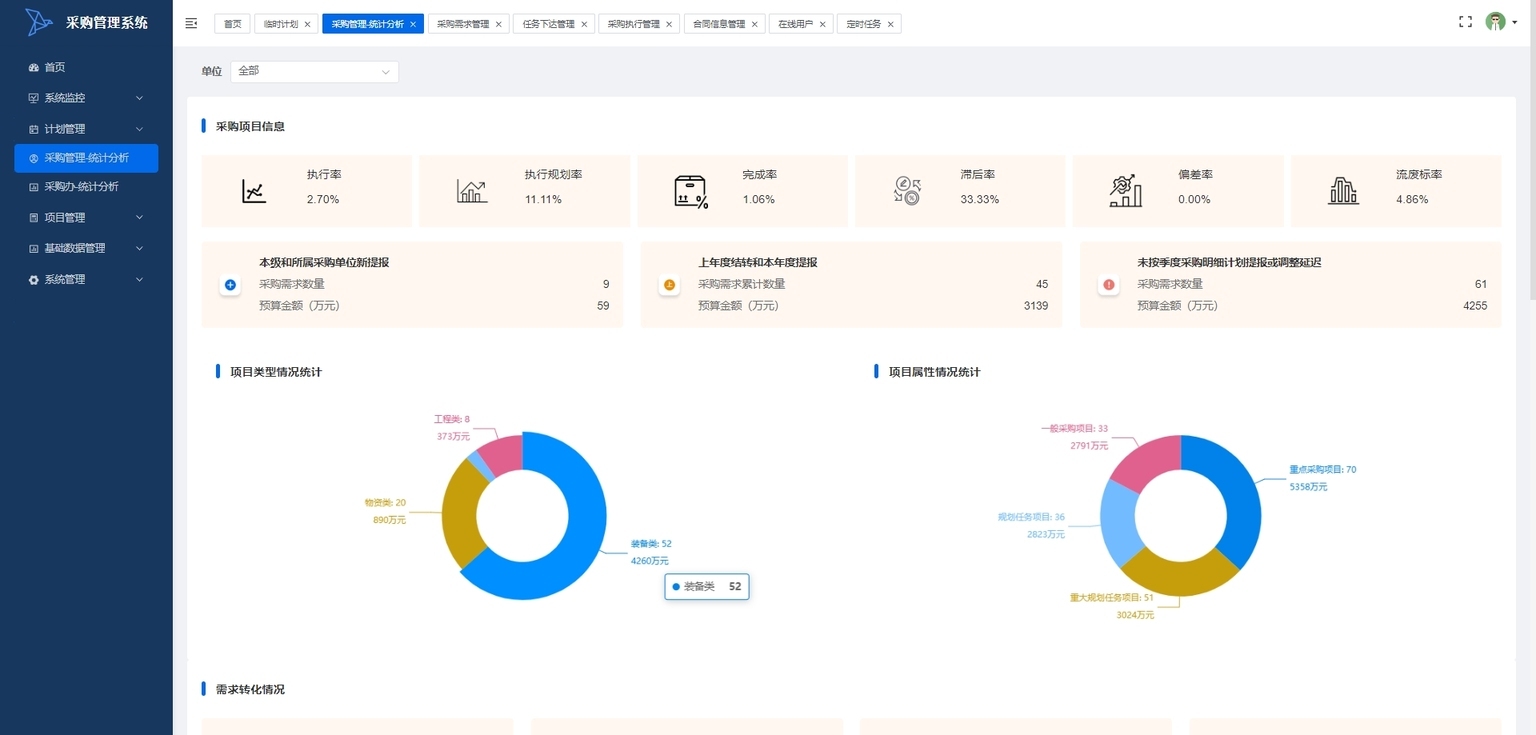Toggle fullscreen mode icon
This screenshot has width=1536, height=735.
[1465, 22]
